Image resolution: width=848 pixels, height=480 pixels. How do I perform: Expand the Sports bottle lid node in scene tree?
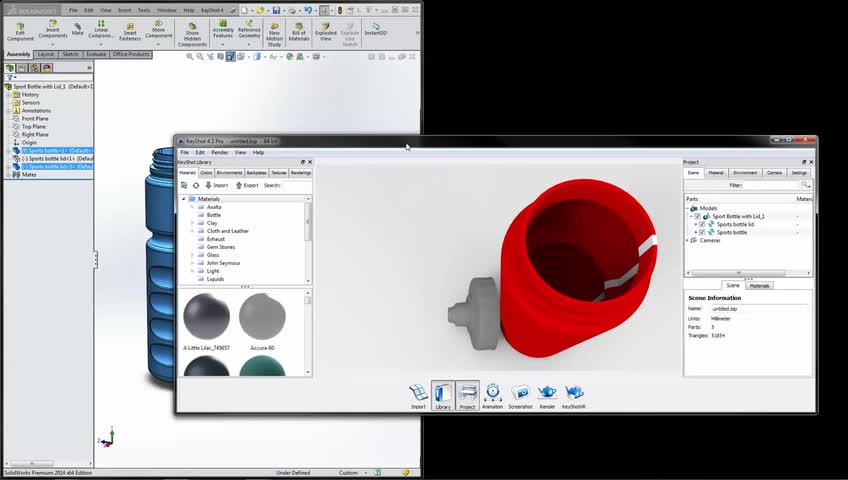(x=696, y=224)
